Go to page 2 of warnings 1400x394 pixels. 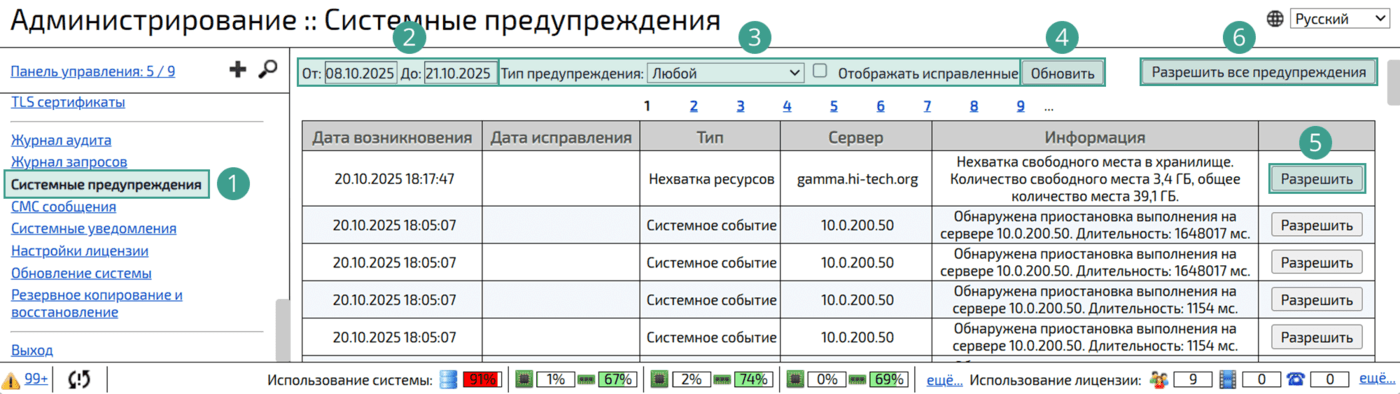click(x=693, y=106)
